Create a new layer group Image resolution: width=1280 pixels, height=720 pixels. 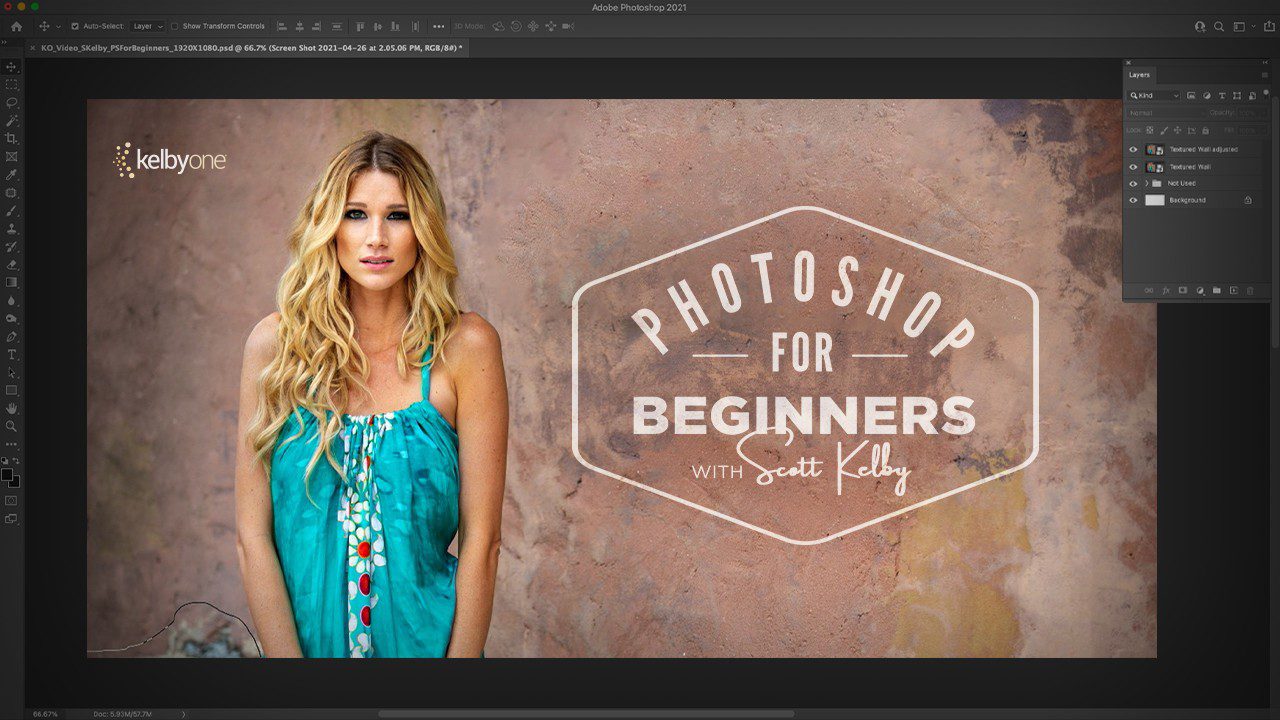[x=1217, y=290]
